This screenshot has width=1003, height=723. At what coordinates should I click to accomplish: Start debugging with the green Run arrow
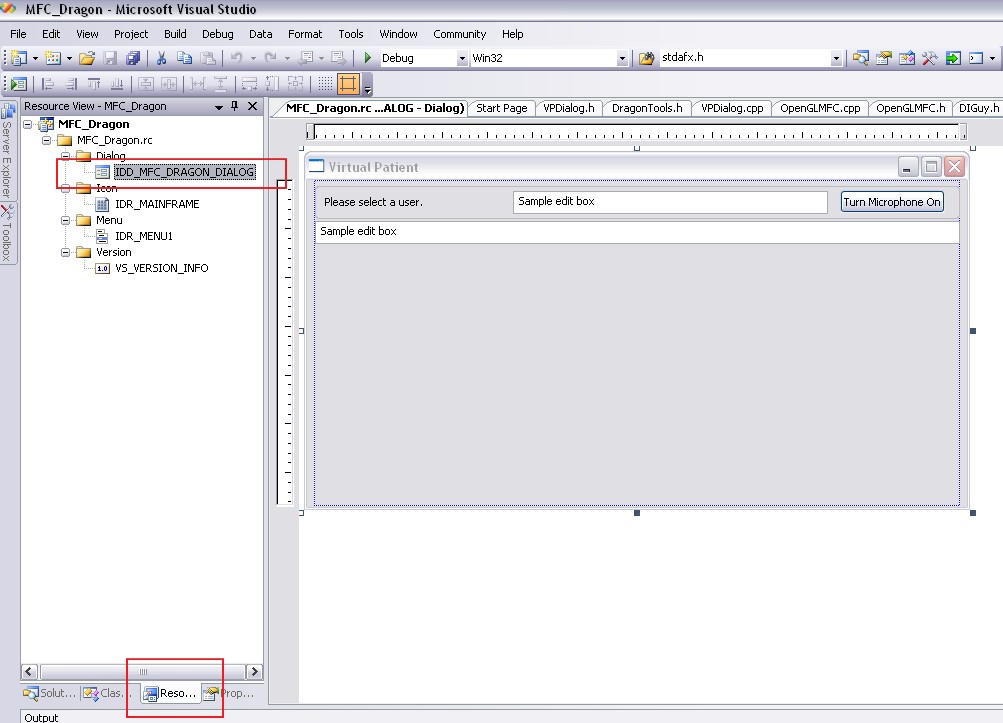[368, 57]
